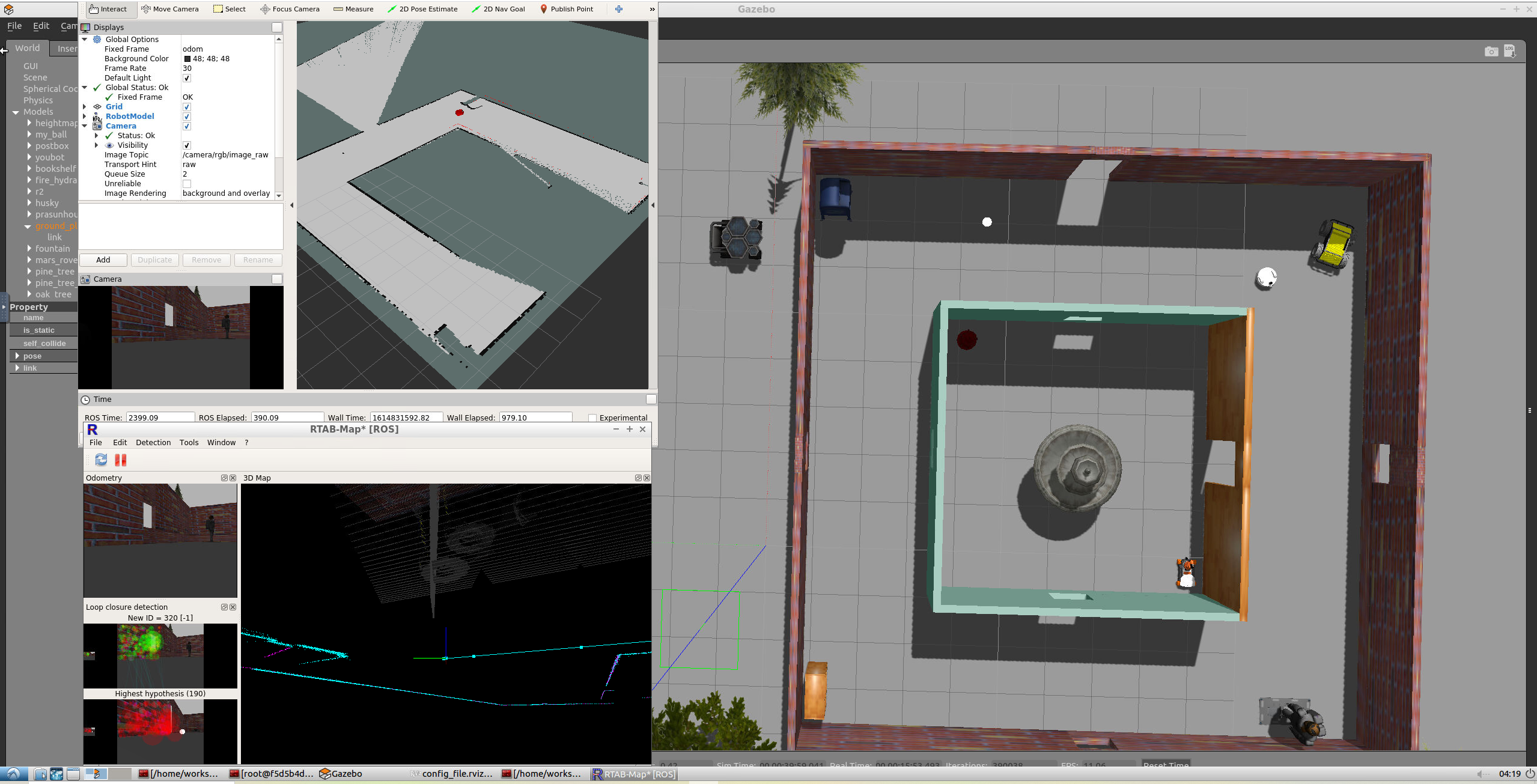Choose the Select tool in RViz toolbar
The width and height of the screenshot is (1537, 784).
[230, 9]
